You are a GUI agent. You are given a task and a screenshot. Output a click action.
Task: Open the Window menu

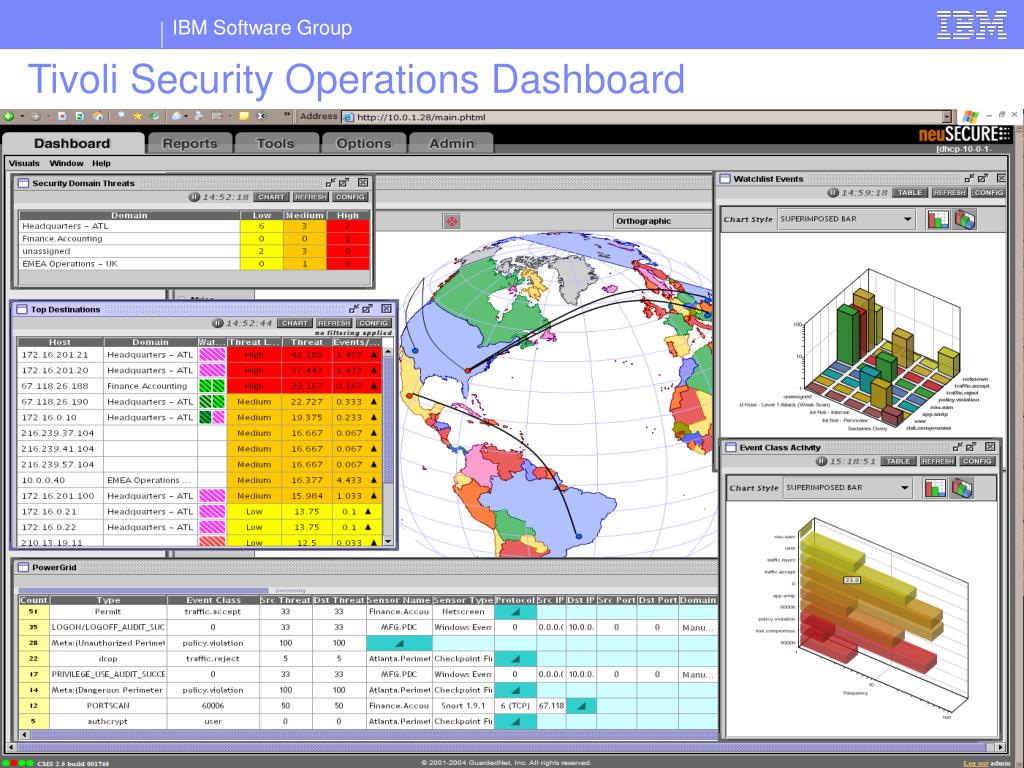pyautogui.click(x=67, y=163)
